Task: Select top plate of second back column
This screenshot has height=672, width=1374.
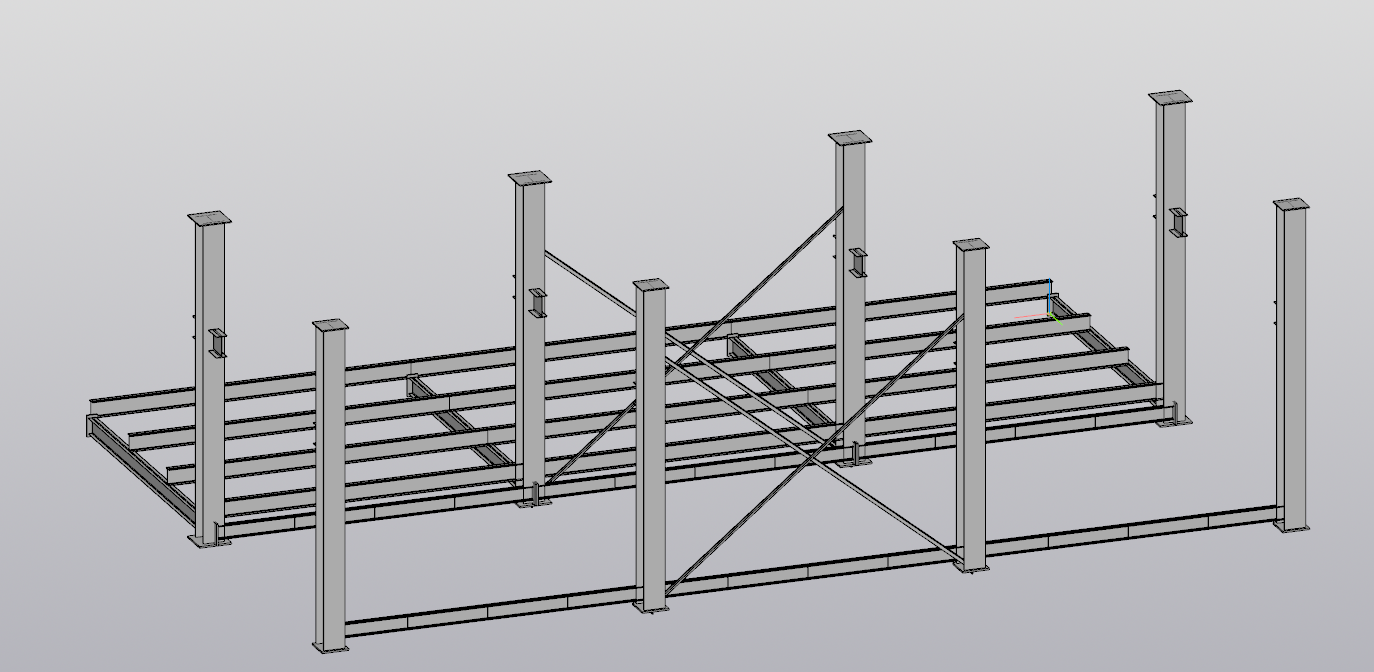Action: click(530, 177)
